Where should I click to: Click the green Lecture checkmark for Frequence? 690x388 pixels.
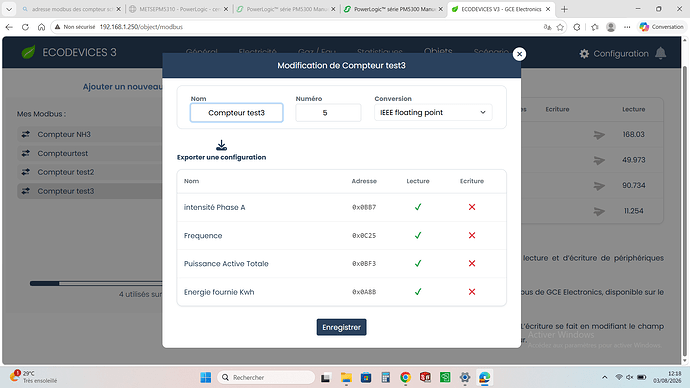418,235
